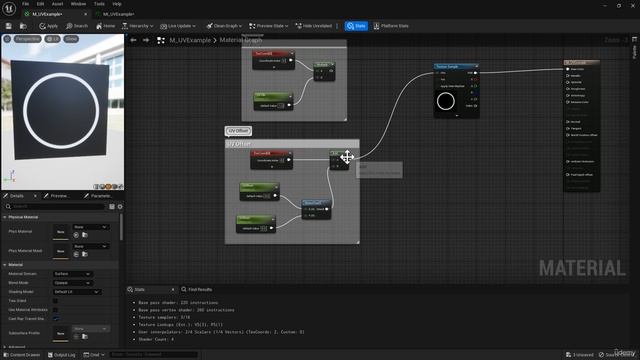640x360 pixels.
Task: Open the Blend Mode dropdown
Action: point(72,283)
